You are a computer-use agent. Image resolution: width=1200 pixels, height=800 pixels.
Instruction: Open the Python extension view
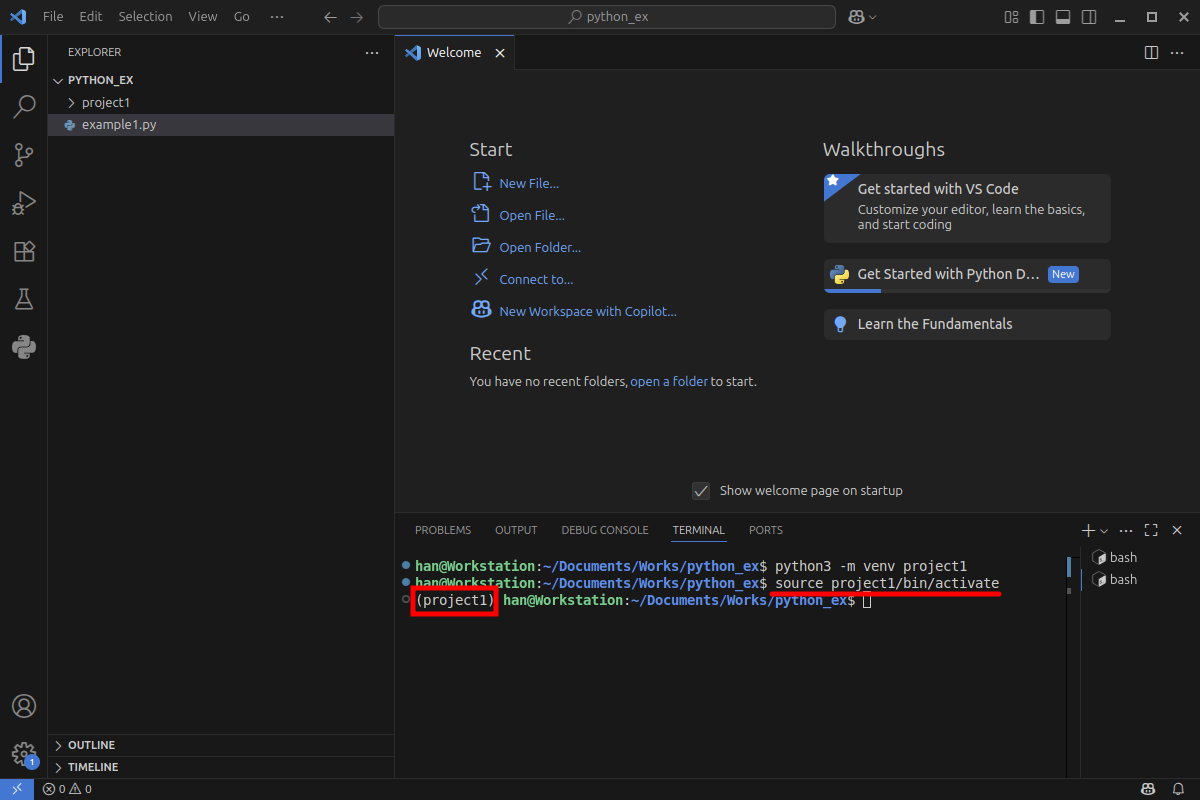pos(24,347)
